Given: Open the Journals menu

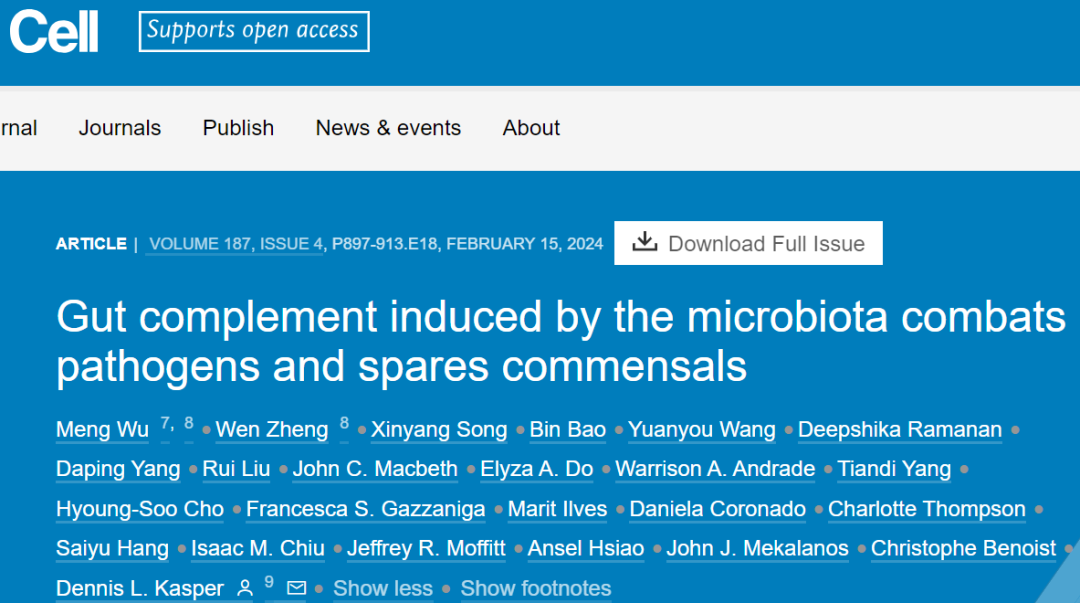Looking at the screenshot, I should click(x=120, y=128).
